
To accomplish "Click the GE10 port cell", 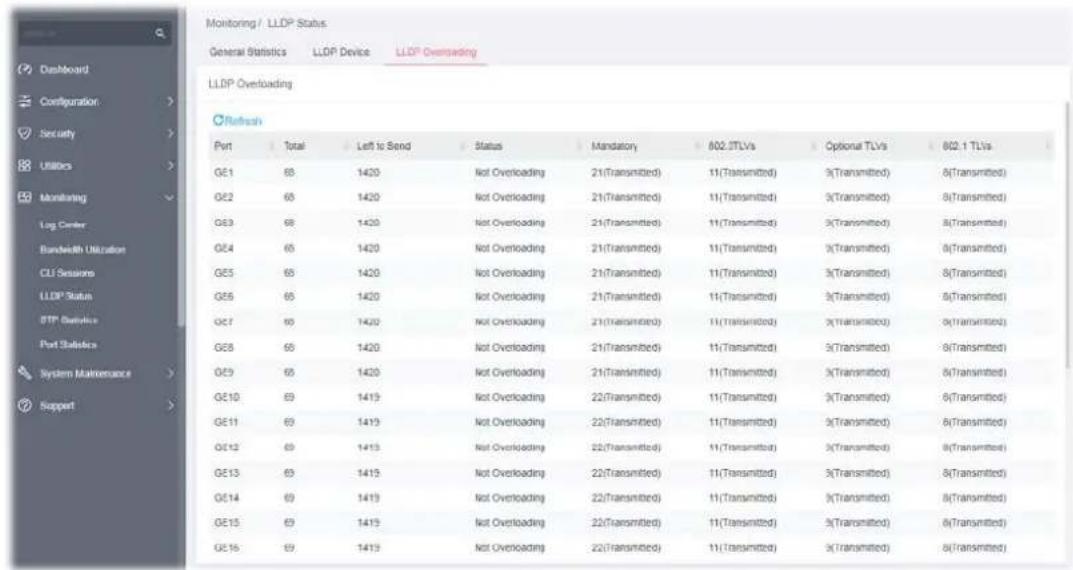I will pyautogui.click(x=227, y=397).
